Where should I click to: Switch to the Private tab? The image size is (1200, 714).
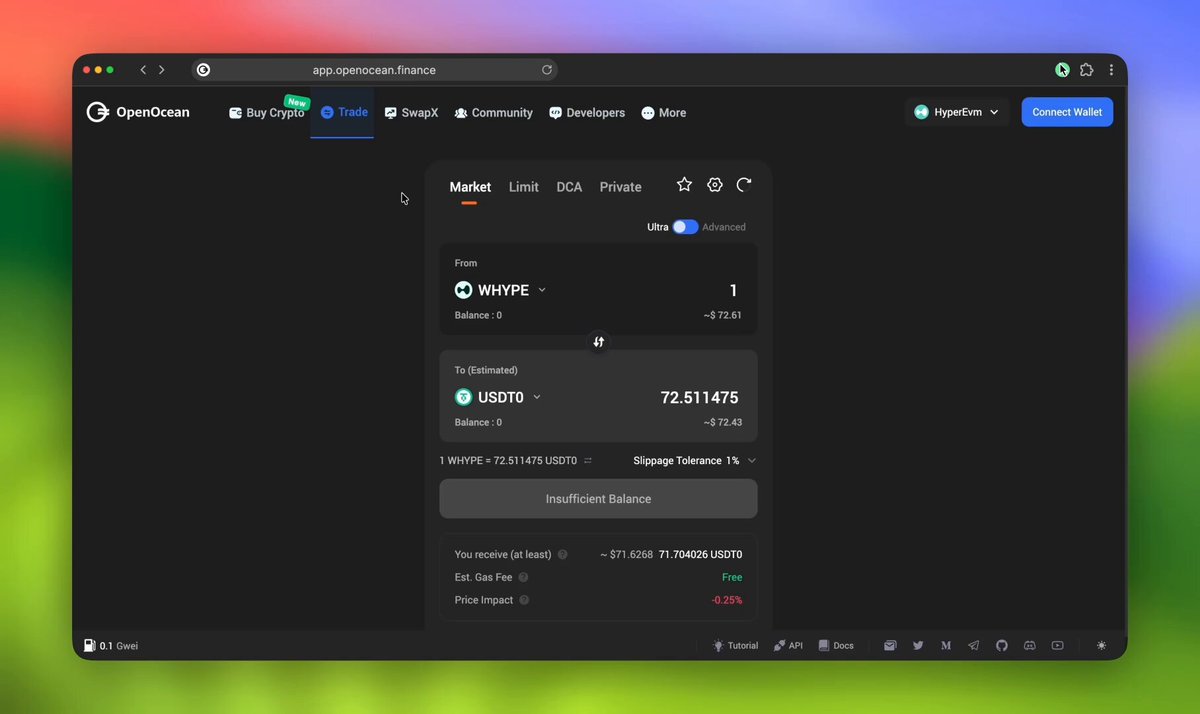click(x=621, y=187)
